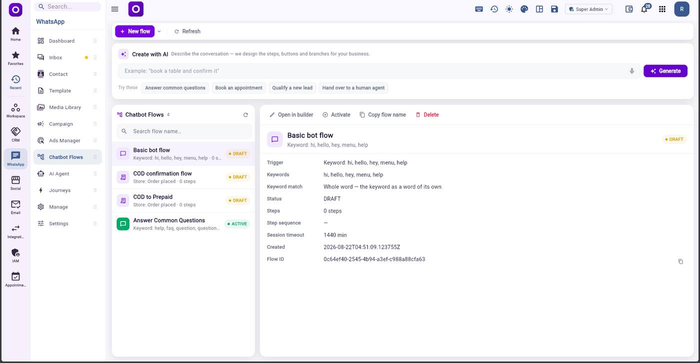Image resolution: width=700 pixels, height=363 pixels.
Task: Choose Hand over to a human agent
Action: (353, 88)
